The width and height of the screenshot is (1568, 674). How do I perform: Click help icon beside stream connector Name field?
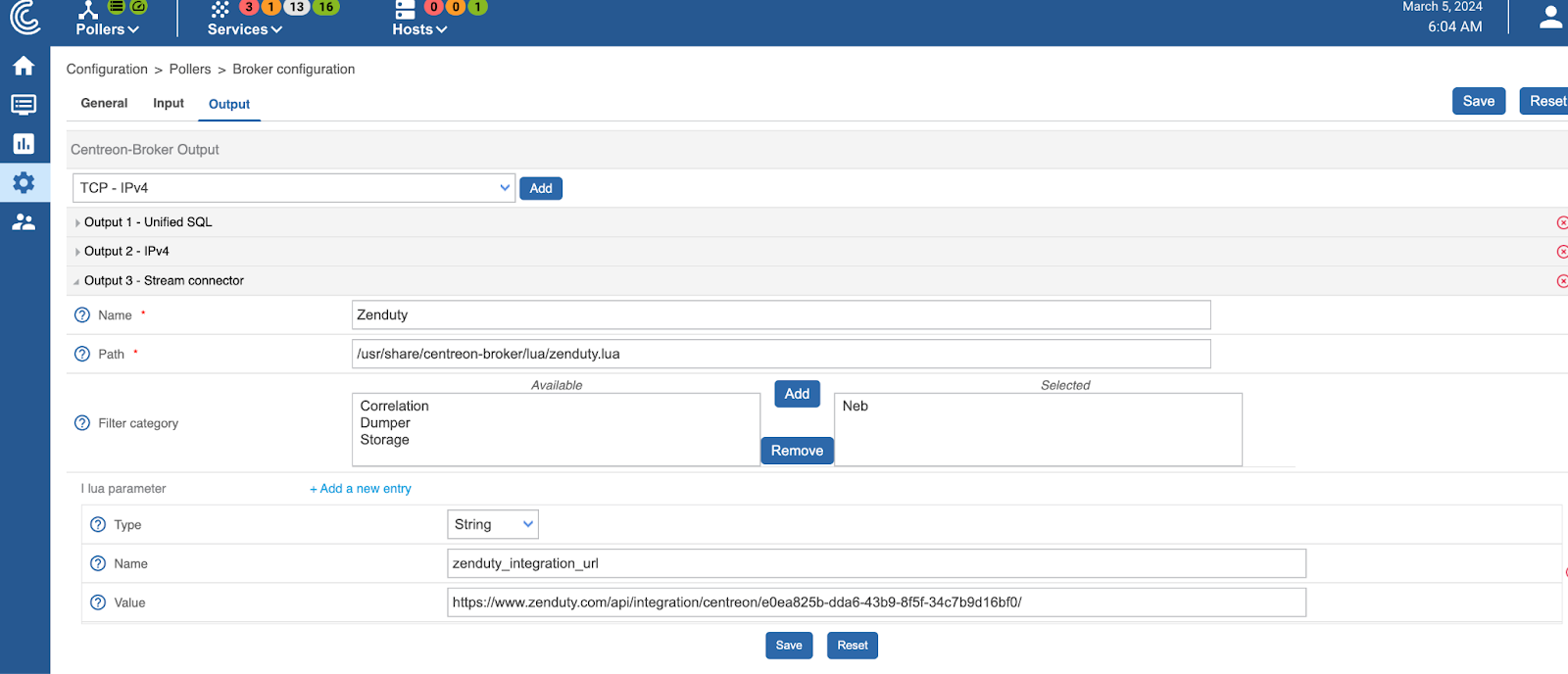pos(82,314)
